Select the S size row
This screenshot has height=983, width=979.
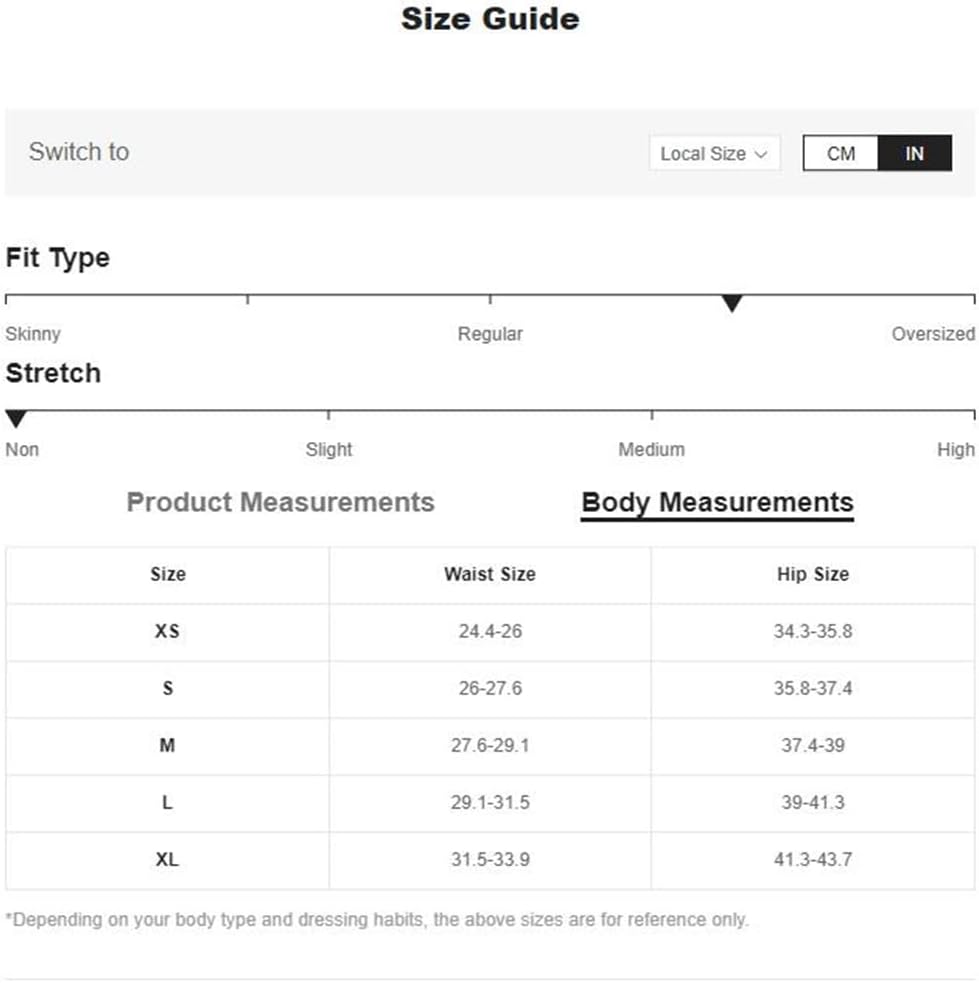click(x=490, y=689)
